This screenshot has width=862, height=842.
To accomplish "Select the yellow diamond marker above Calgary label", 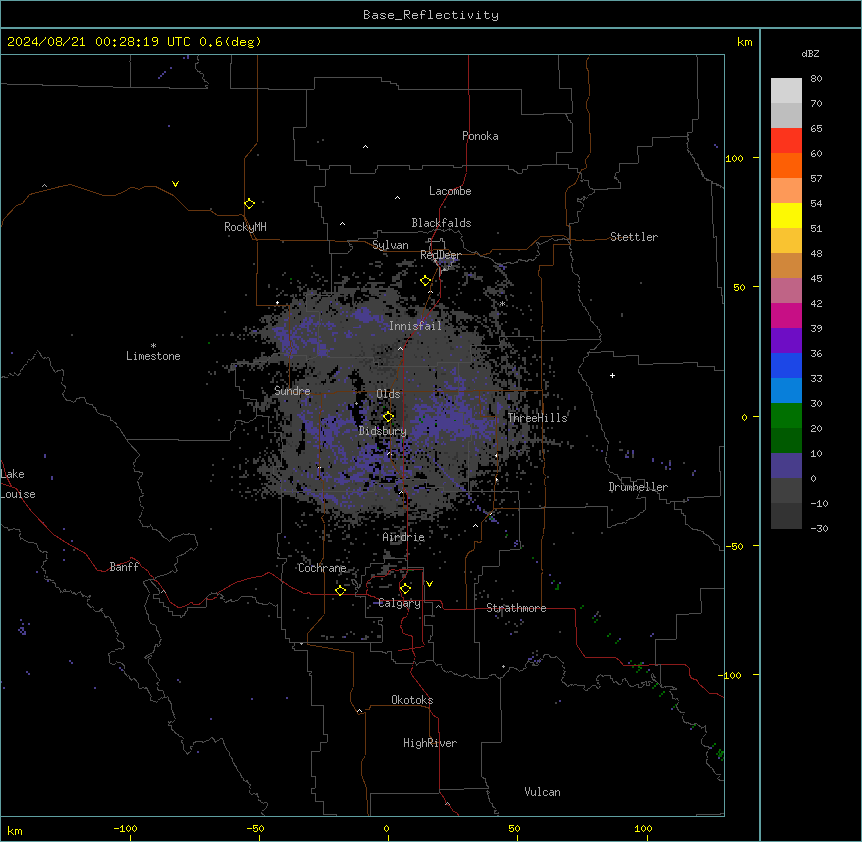I will coord(405,589).
